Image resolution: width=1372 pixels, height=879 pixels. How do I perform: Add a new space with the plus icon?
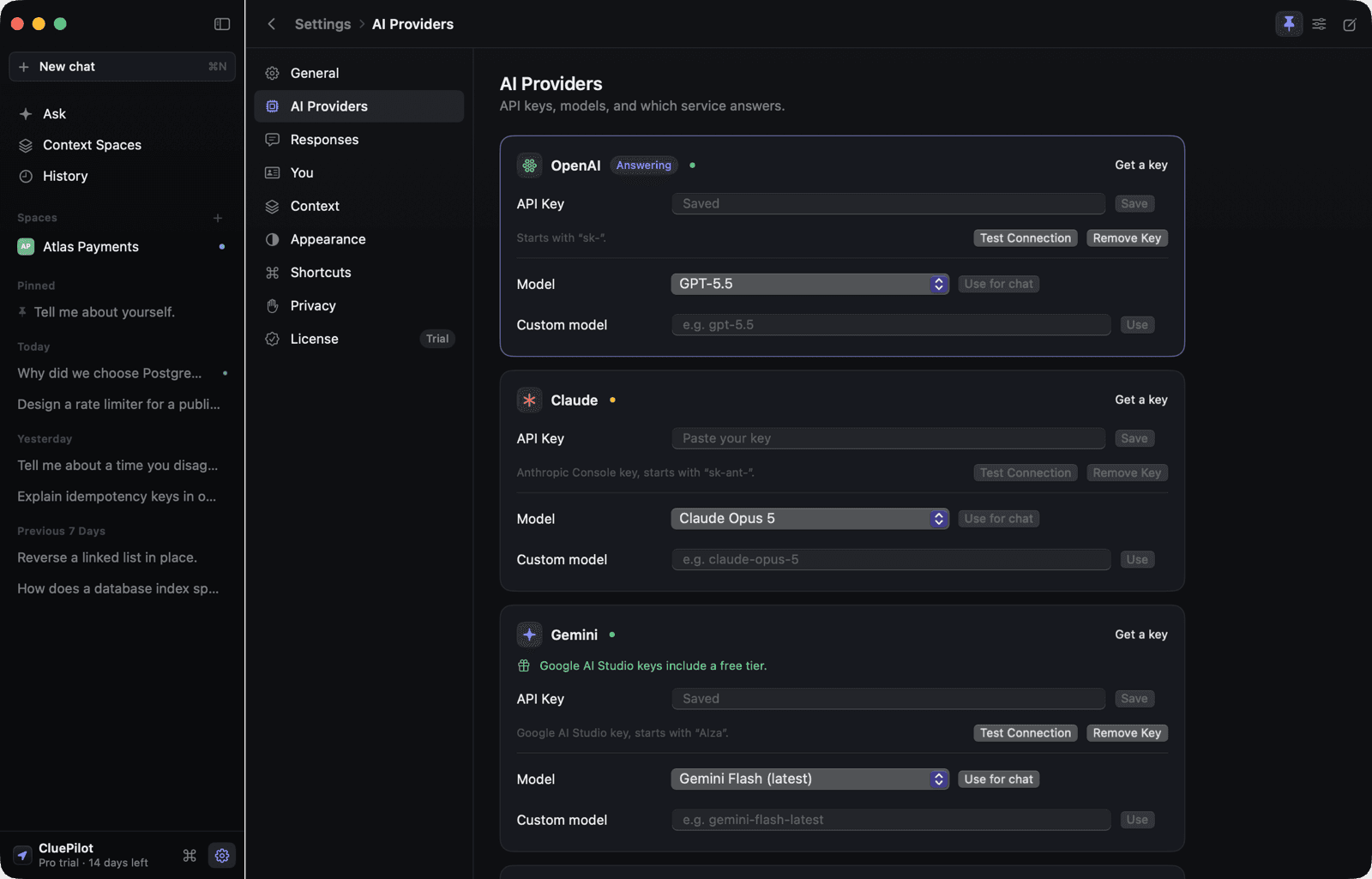(218, 218)
